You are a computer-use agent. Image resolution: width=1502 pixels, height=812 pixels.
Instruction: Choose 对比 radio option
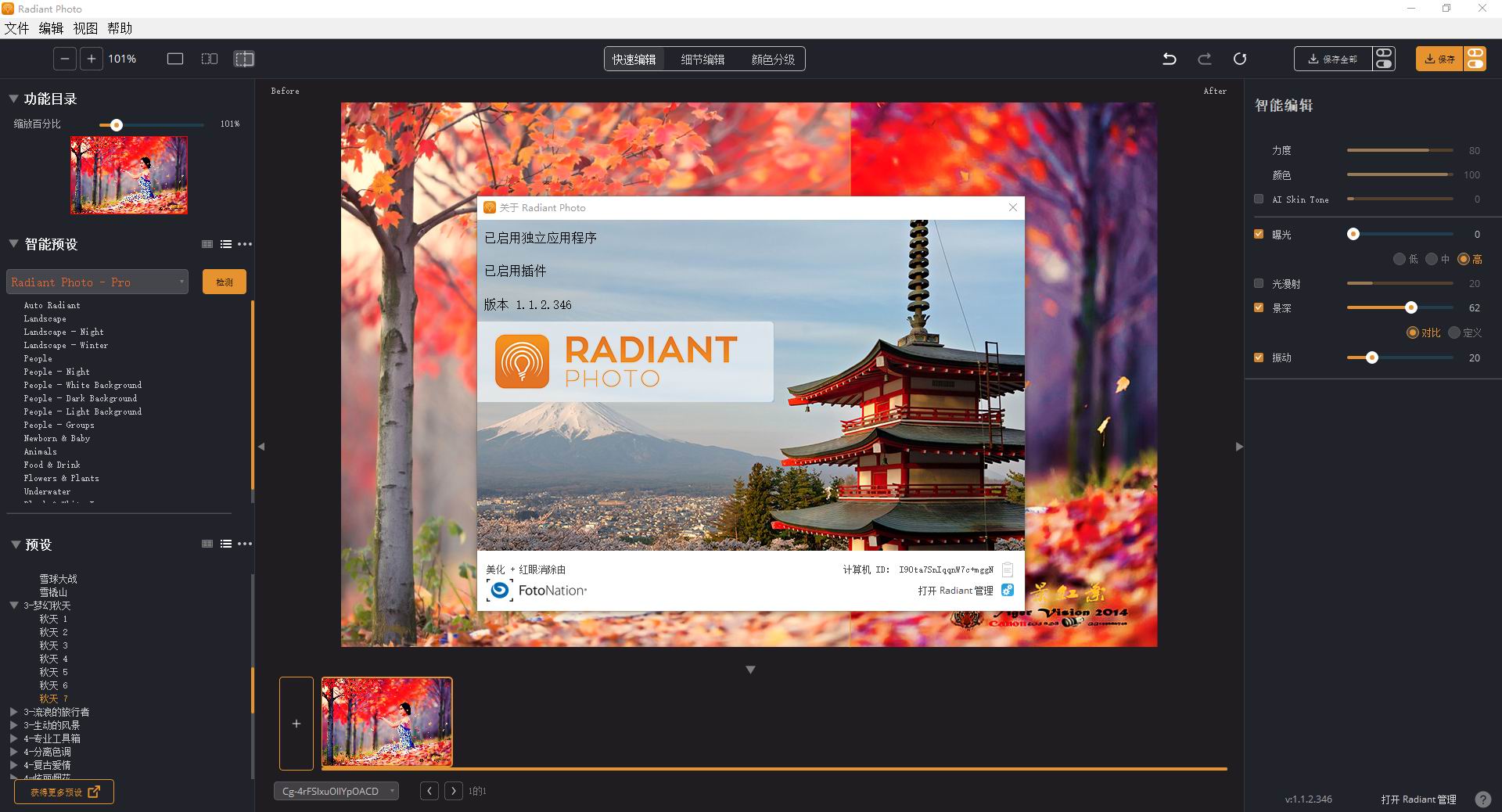(x=1413, y=332)
